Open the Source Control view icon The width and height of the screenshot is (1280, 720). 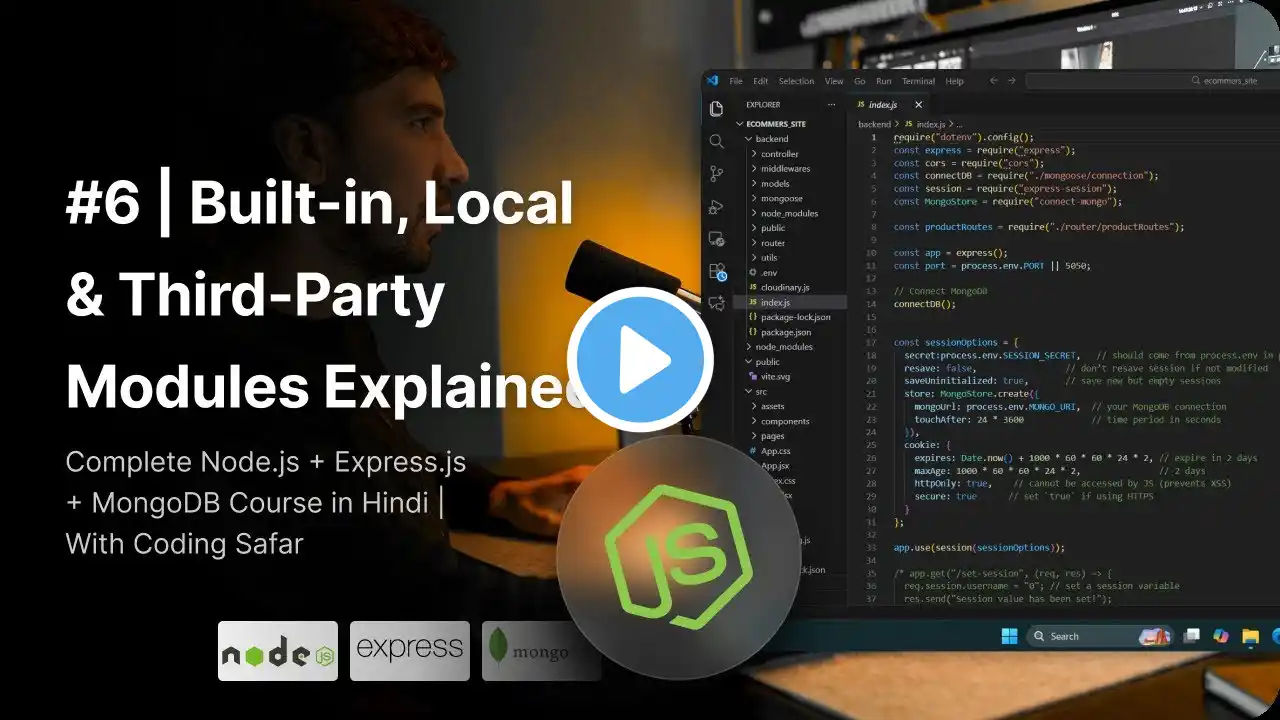pos(716,173)
